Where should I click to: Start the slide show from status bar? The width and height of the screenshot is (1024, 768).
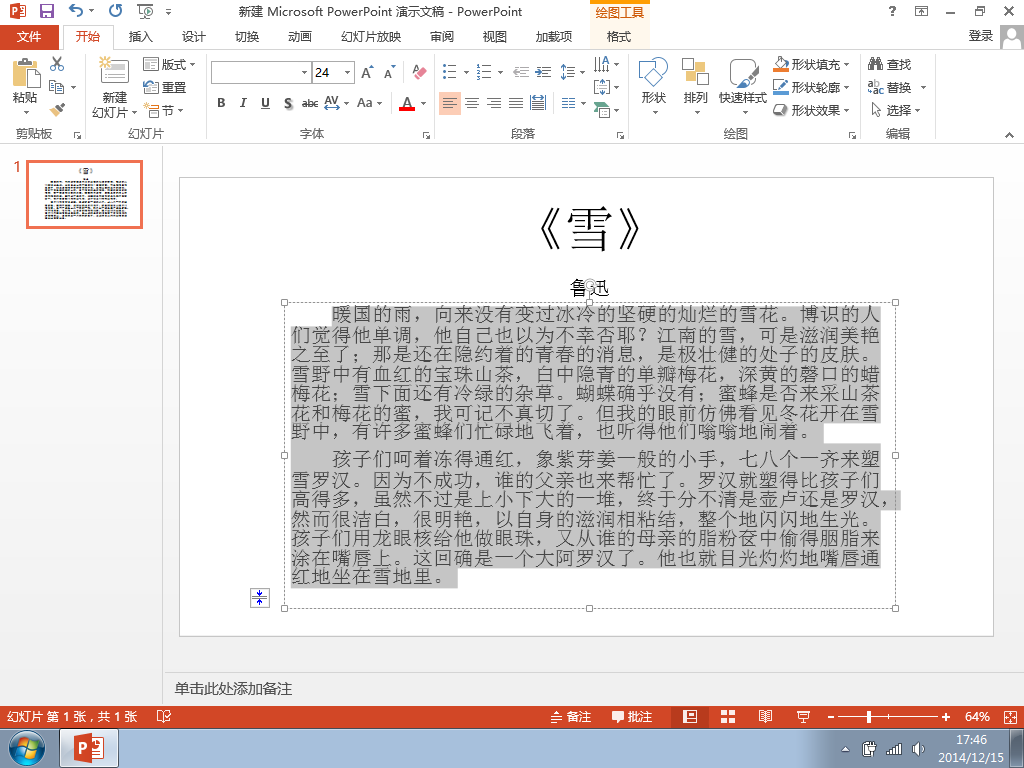pos(802,717)
